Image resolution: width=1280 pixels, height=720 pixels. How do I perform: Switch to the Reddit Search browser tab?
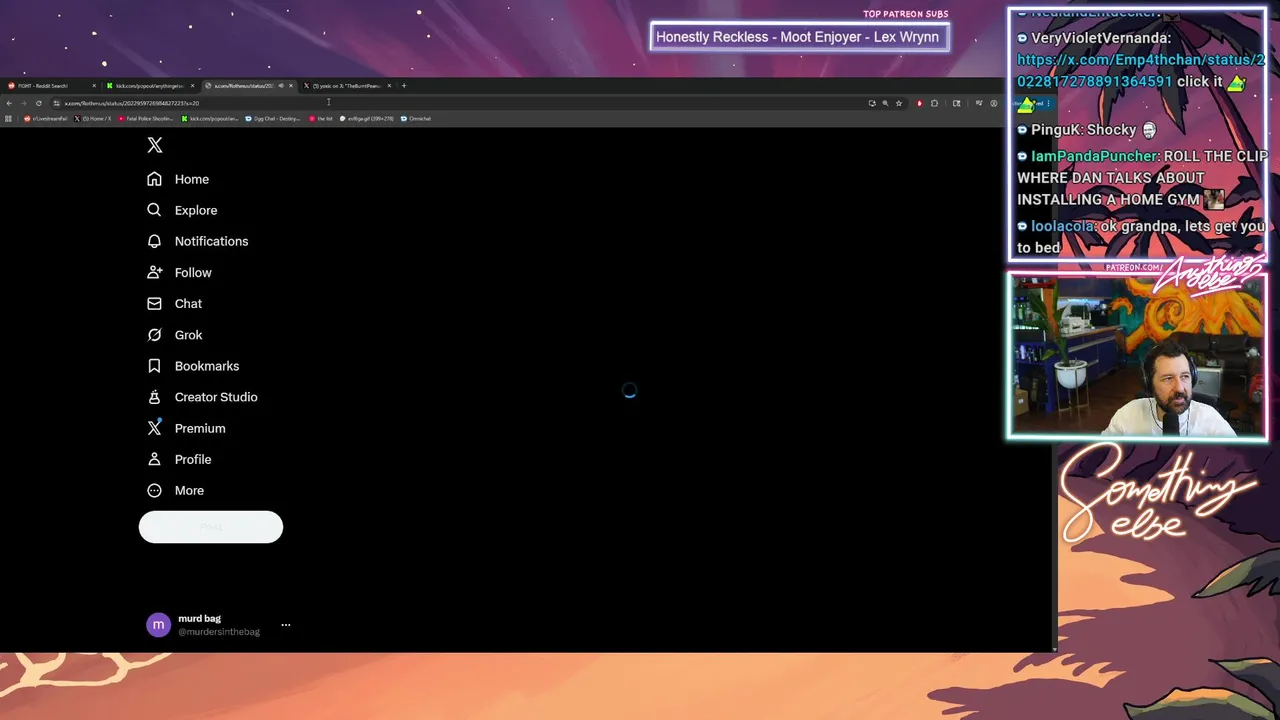(51, 86)
